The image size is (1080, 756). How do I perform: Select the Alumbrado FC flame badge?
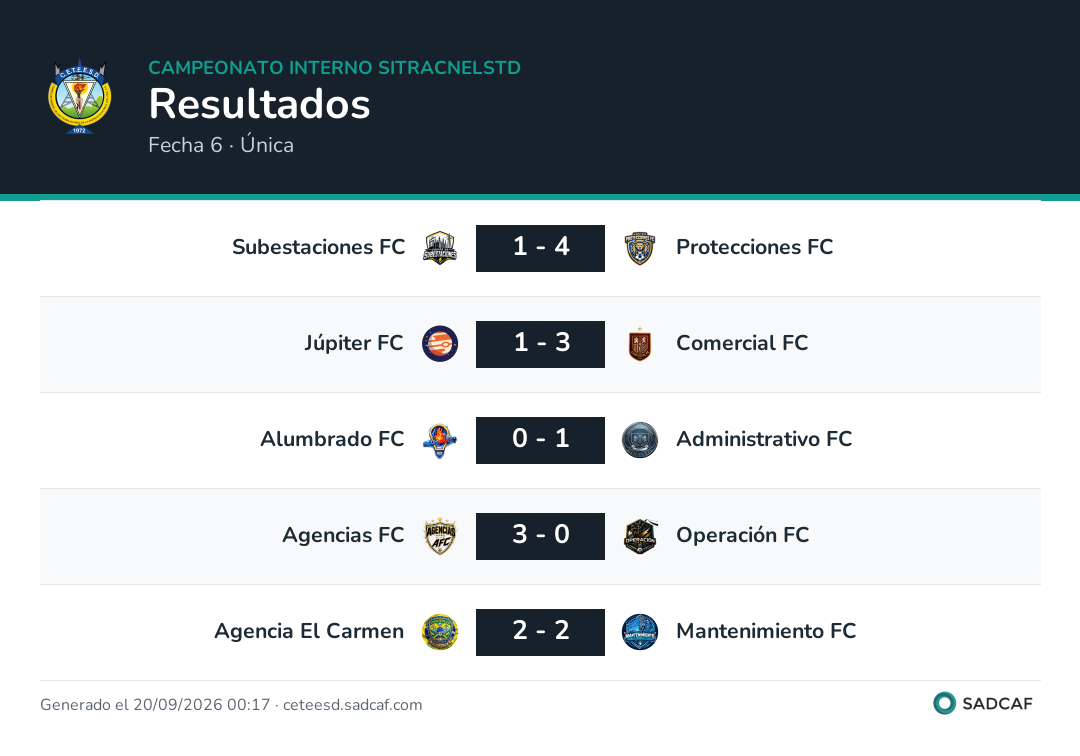(x=440, y=440)
